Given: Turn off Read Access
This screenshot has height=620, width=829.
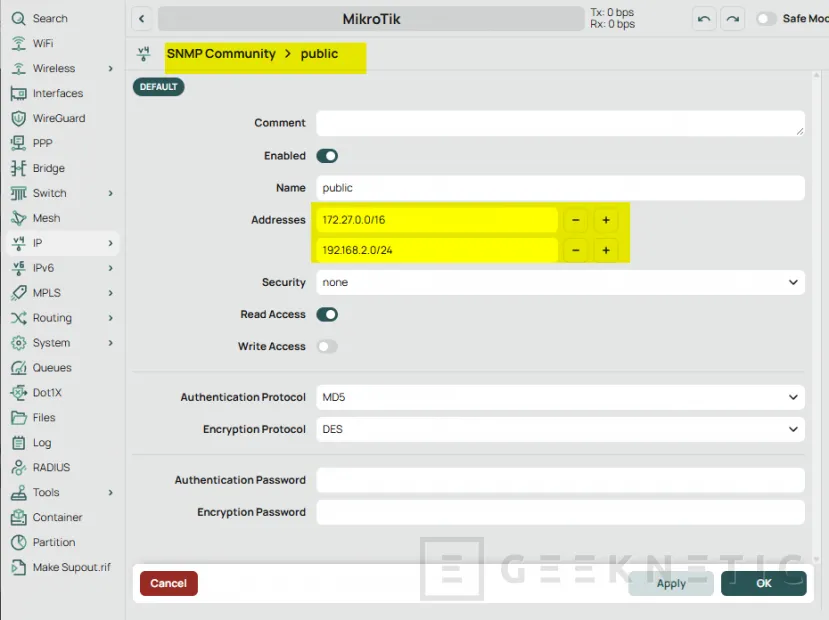Looking at the screenshot, I should (x=328, y=314).
